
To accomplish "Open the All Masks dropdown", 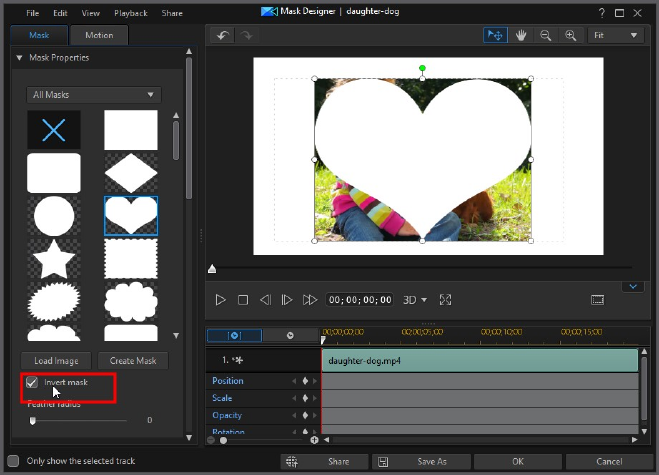I will pyautogui.click(x=94, y=95).
